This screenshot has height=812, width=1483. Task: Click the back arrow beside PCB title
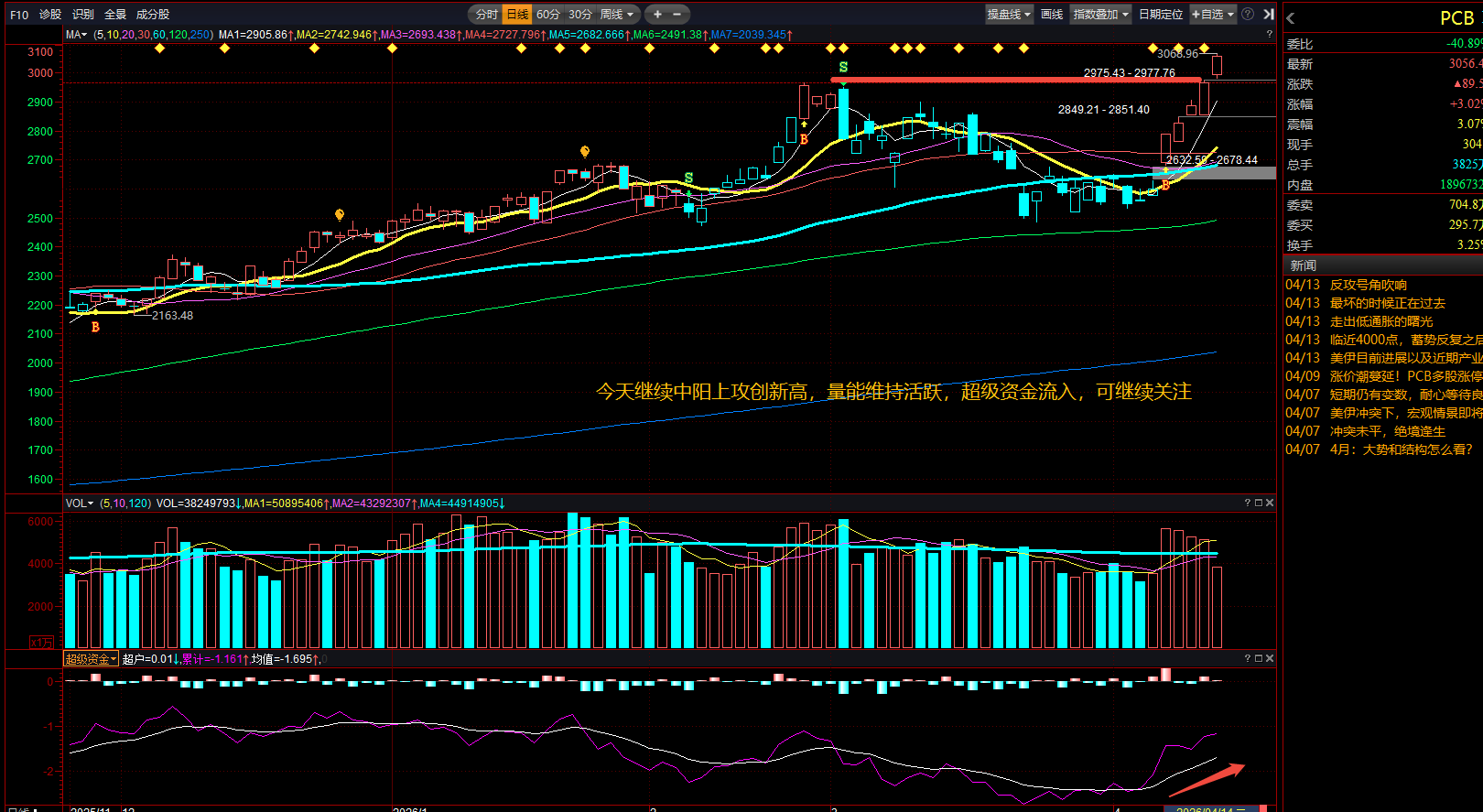tap(1291, 18)
